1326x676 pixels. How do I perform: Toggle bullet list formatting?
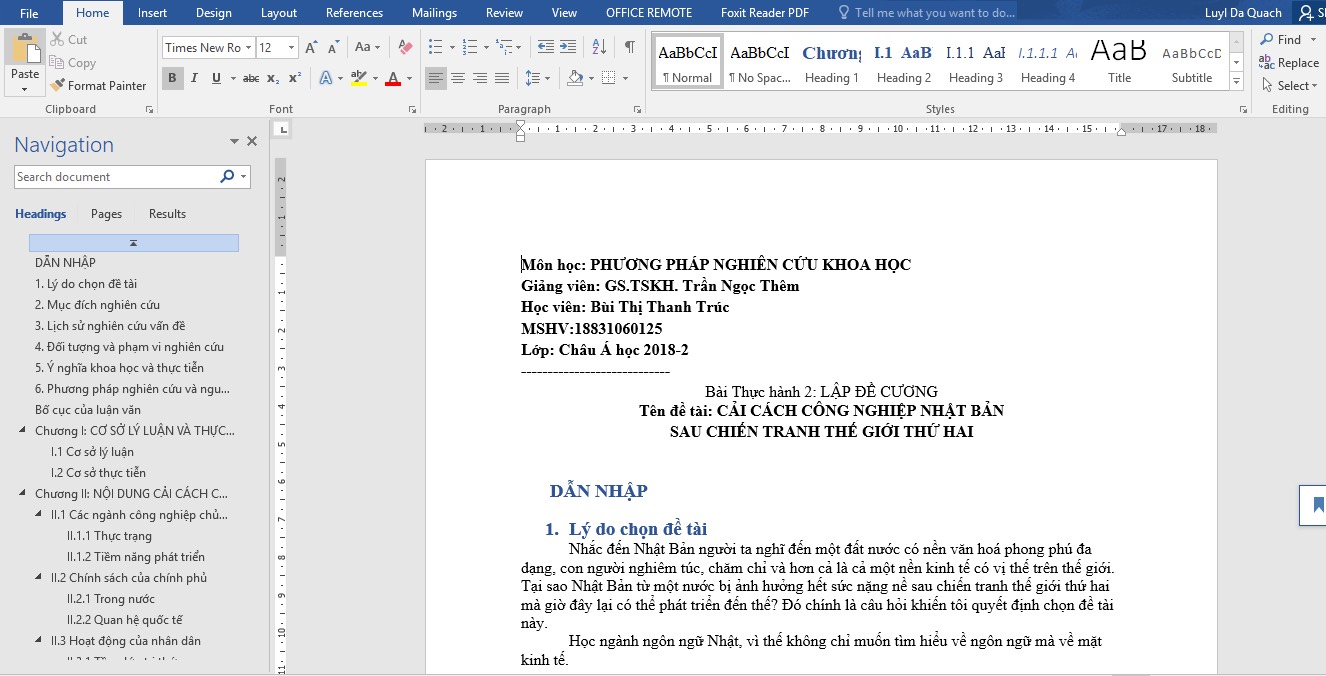tap(435, 47)
